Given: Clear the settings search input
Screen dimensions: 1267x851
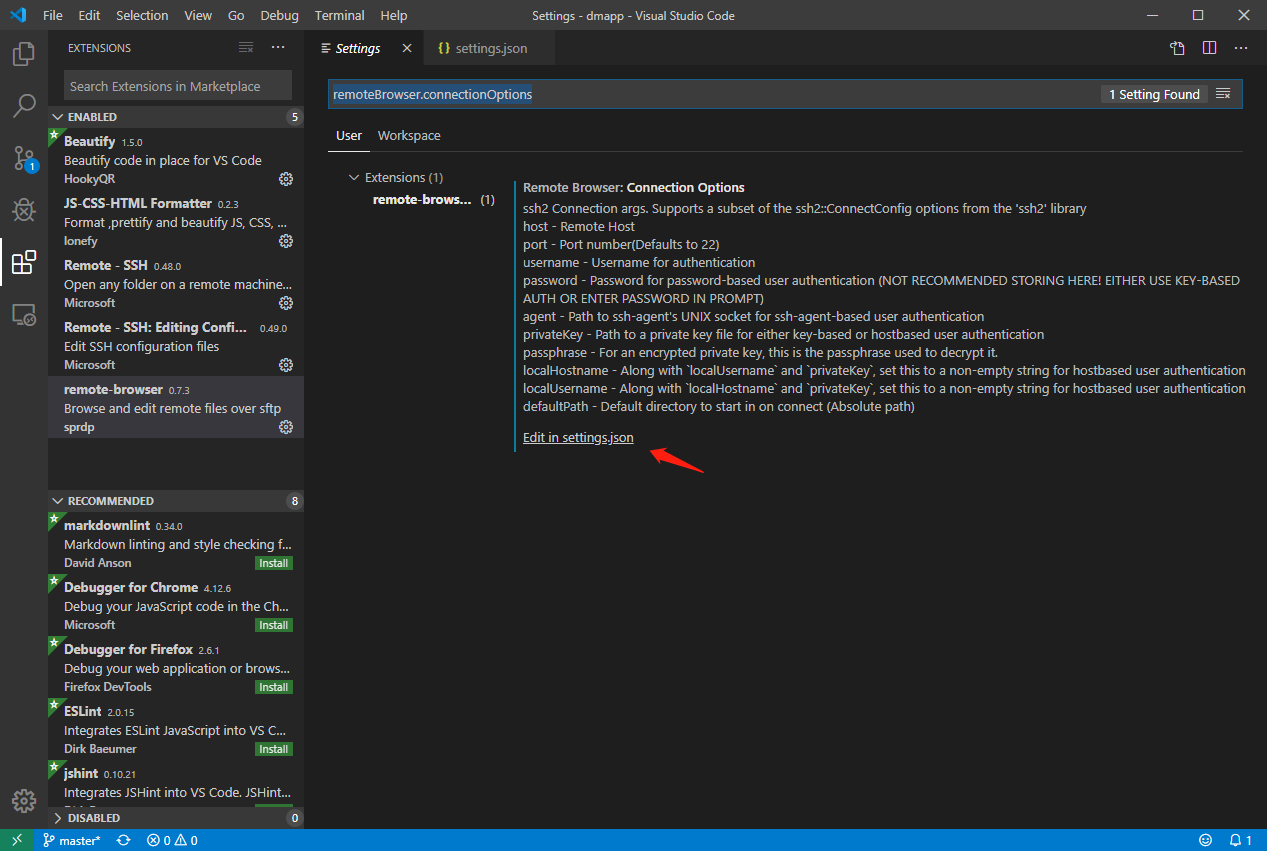Looking at the screenshot, I should tap(1223, 94).
